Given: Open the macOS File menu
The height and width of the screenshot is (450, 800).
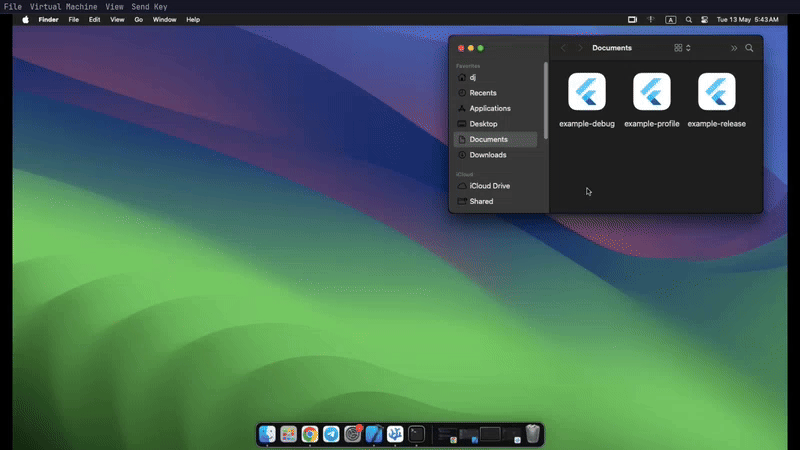Looking at the screenshot, I should point(73,19).
